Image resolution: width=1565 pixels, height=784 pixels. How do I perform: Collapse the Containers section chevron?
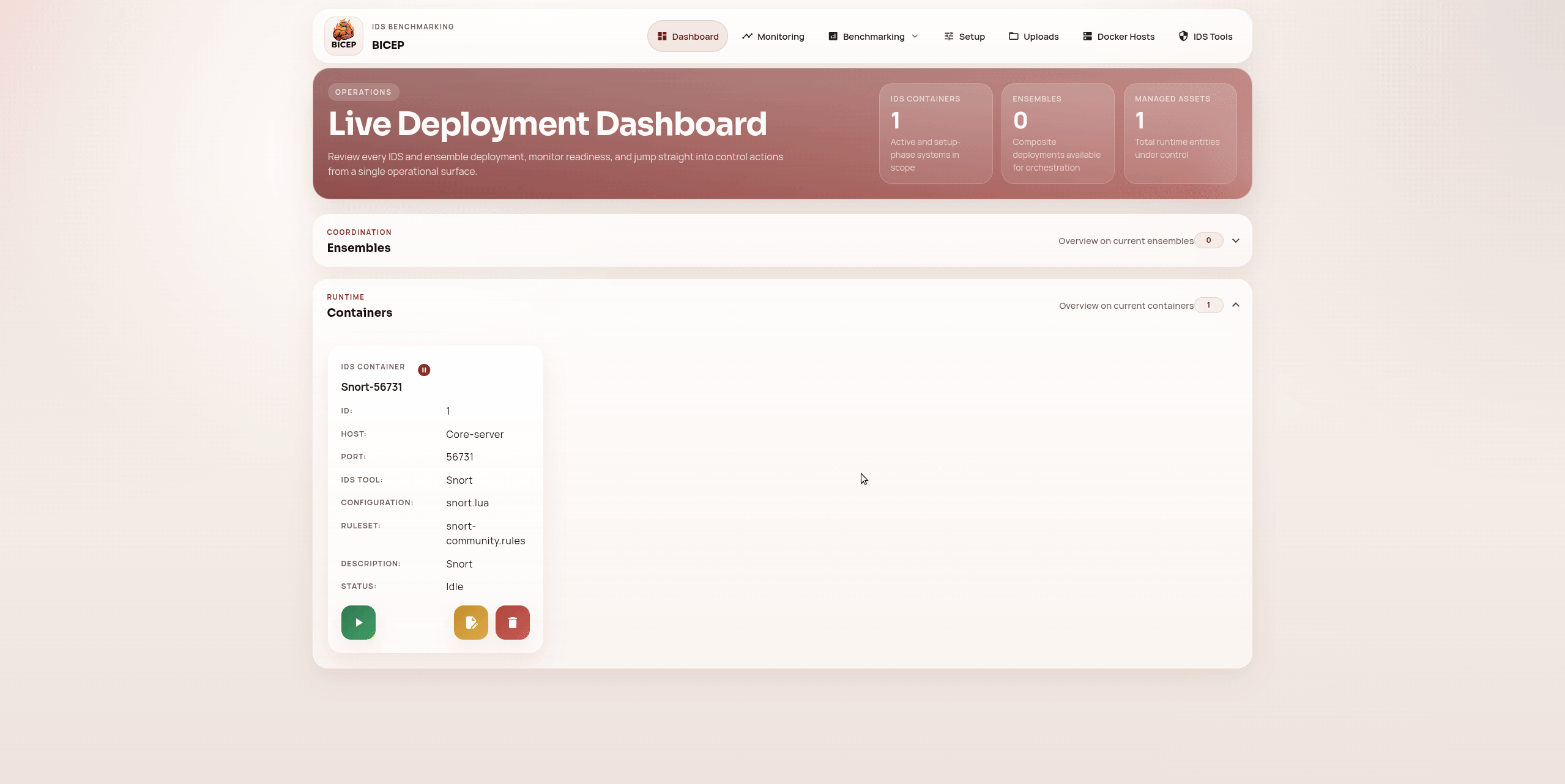click(1236, 305)
